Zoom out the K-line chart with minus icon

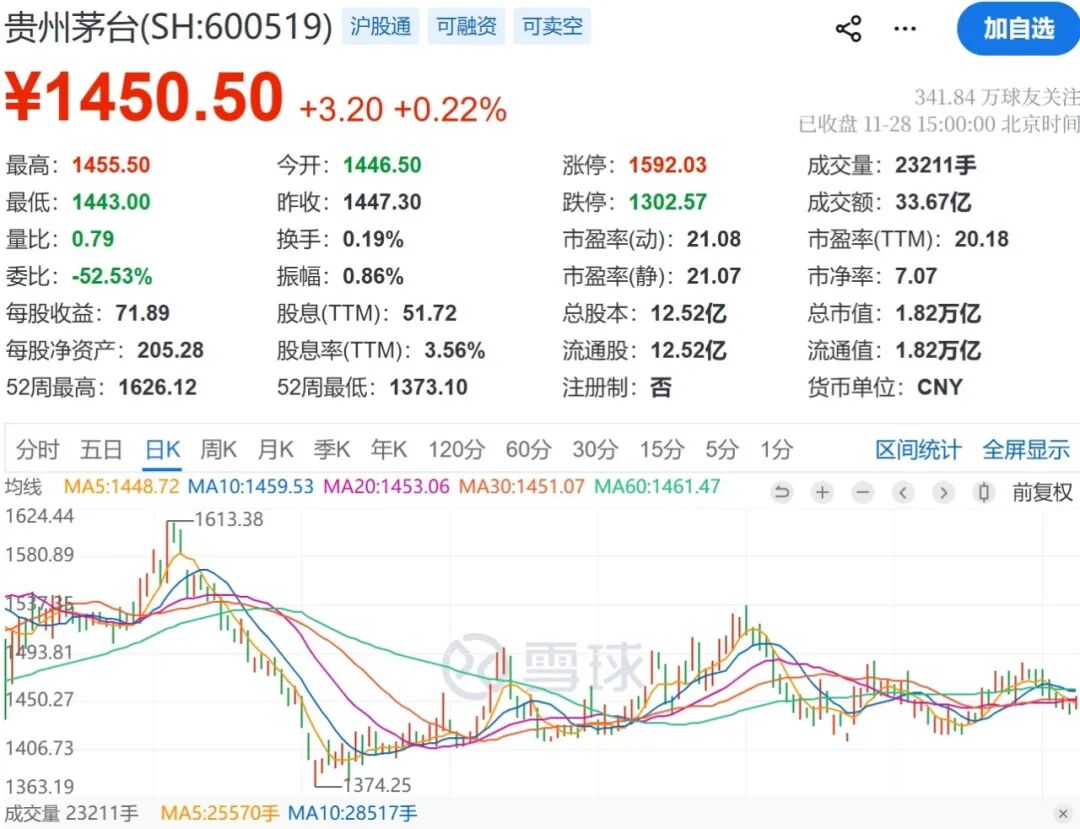point(862,492)
